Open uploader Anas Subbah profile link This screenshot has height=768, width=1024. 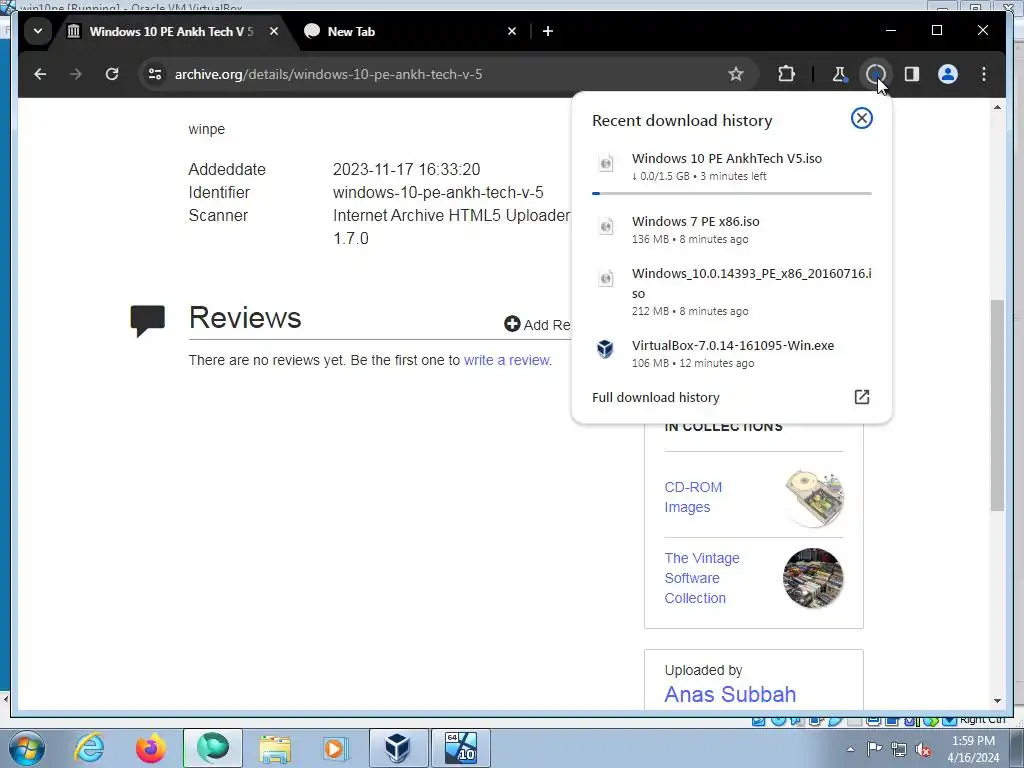pyautogui.click(x=729, y=694)
